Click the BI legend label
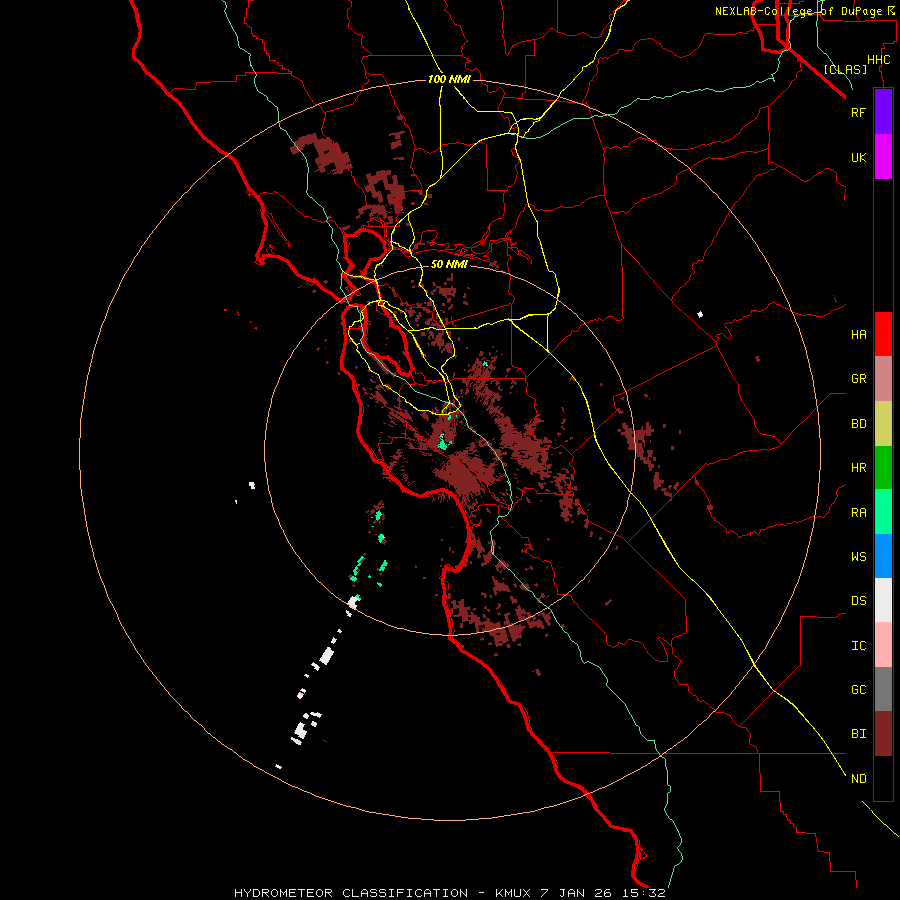Viewport: 900px width, 900px height. click(x=858, y=734)
